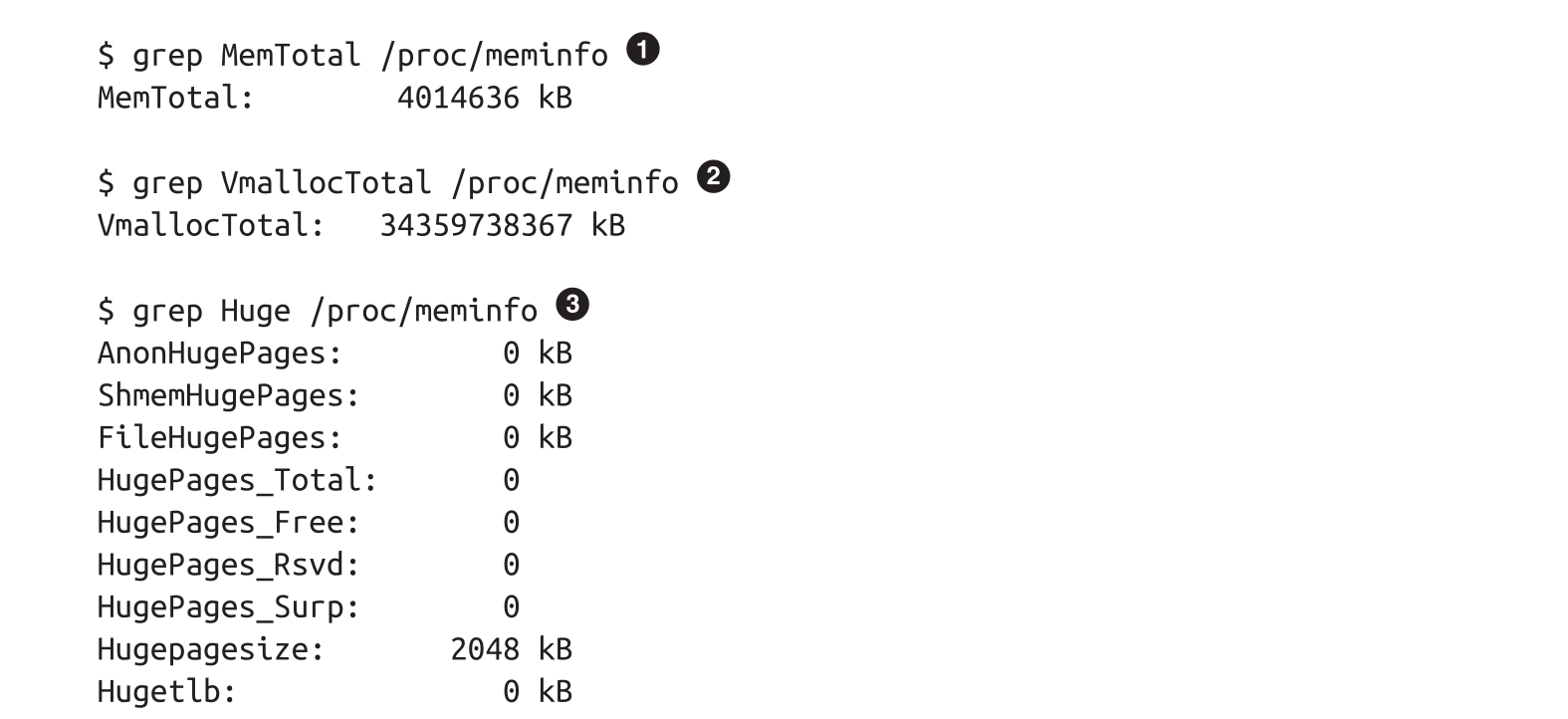This screenshot has height=719, width=1568.
Task: Click the grep VmallocTotal command line
Action: 387,183
